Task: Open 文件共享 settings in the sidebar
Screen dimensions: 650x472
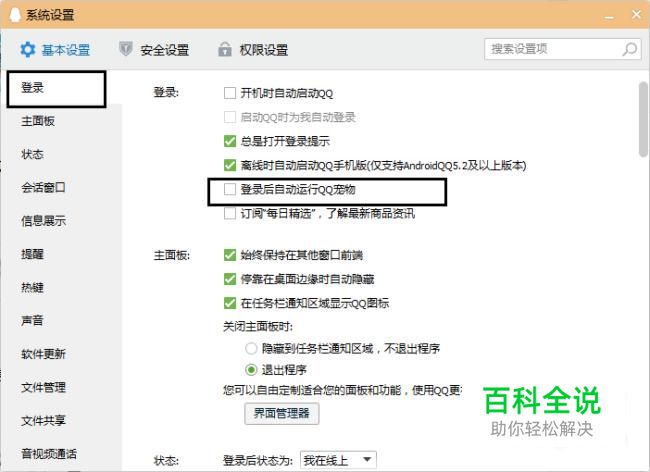Action: pyautogui.click(x=44, y=420)
